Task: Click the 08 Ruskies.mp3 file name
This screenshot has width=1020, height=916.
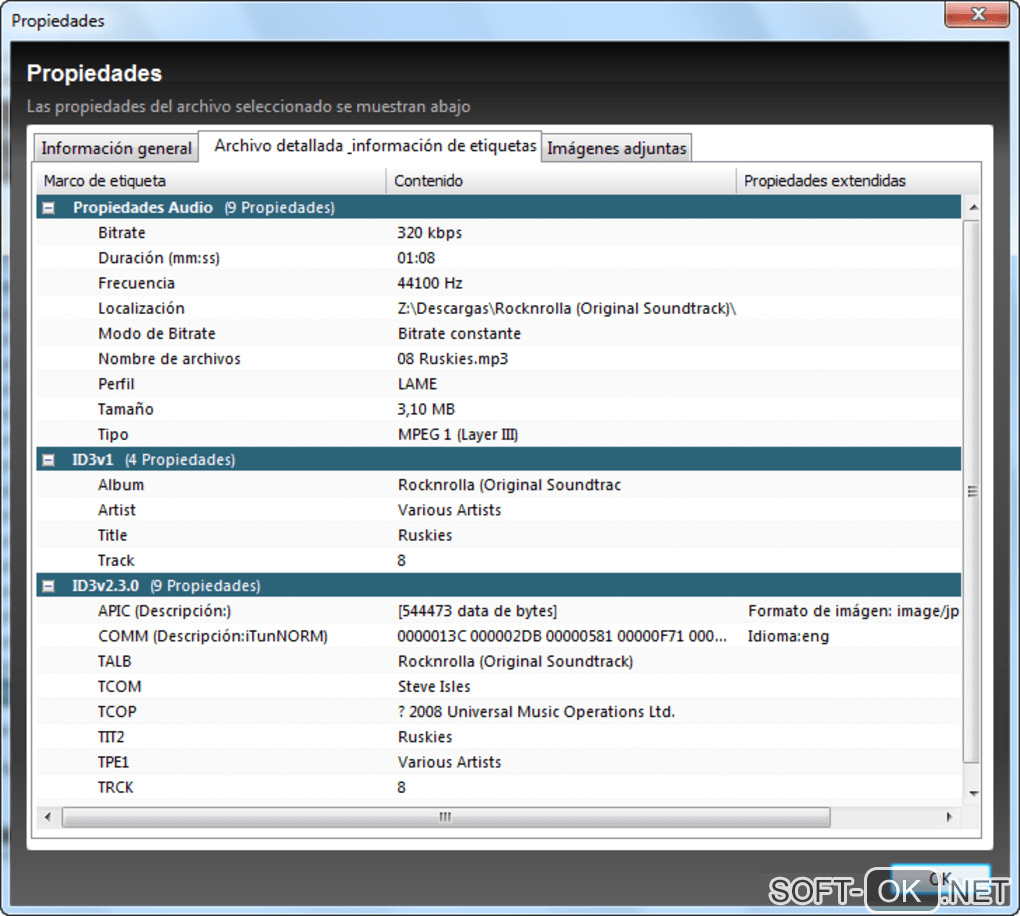Action: click(x=453, y=359)
